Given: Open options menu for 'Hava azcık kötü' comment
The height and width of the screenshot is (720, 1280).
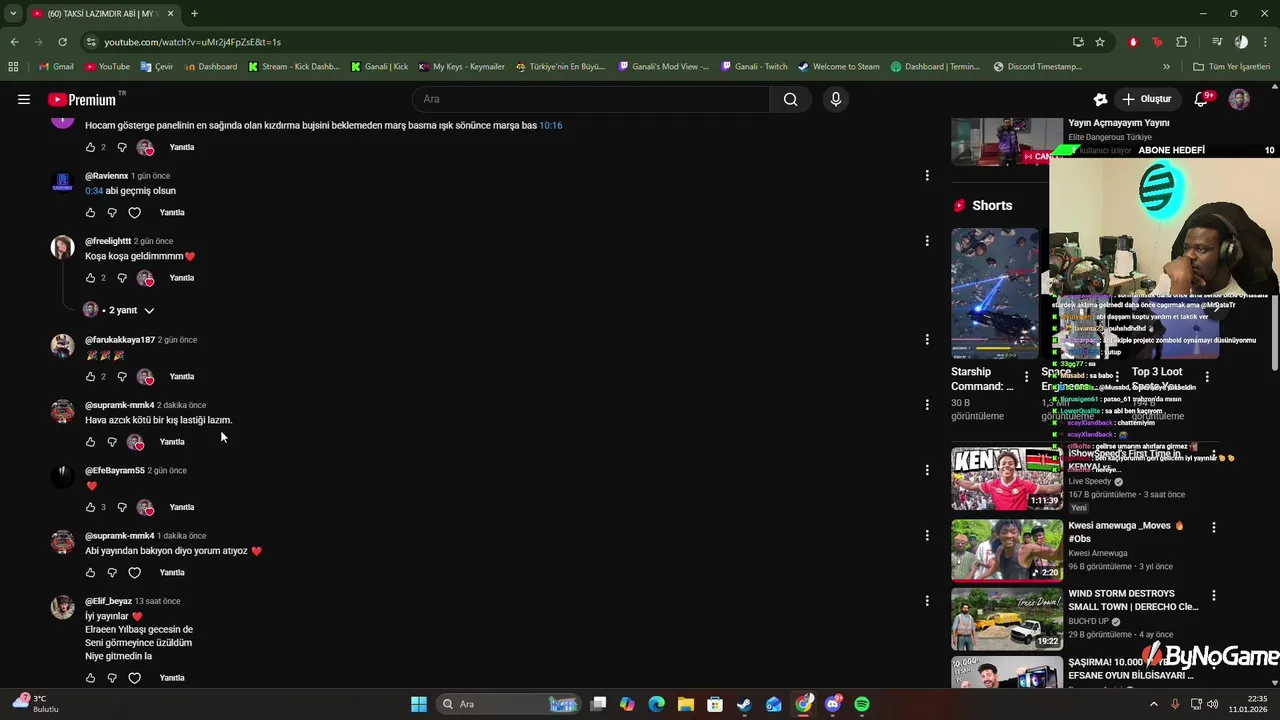Looking at the screenshot, I should click(927, 404).
